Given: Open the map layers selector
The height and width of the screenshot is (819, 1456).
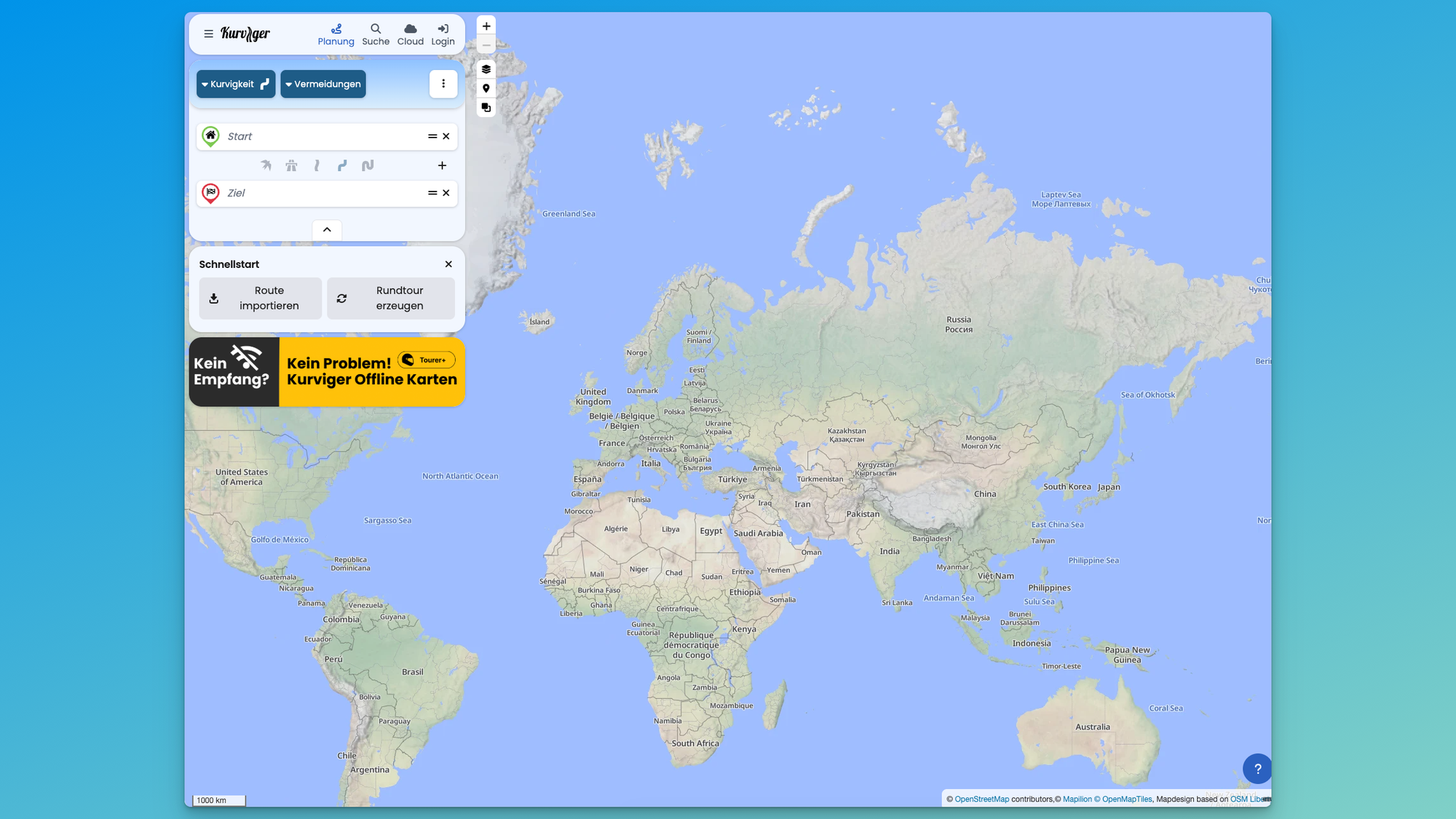Looking at the screenshot, I should coord(486,69).
